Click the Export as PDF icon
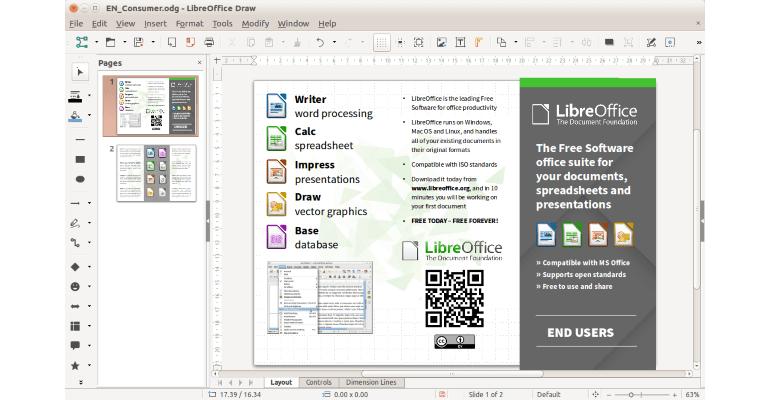Screen dimensions: 770x400 coord(190,42)
